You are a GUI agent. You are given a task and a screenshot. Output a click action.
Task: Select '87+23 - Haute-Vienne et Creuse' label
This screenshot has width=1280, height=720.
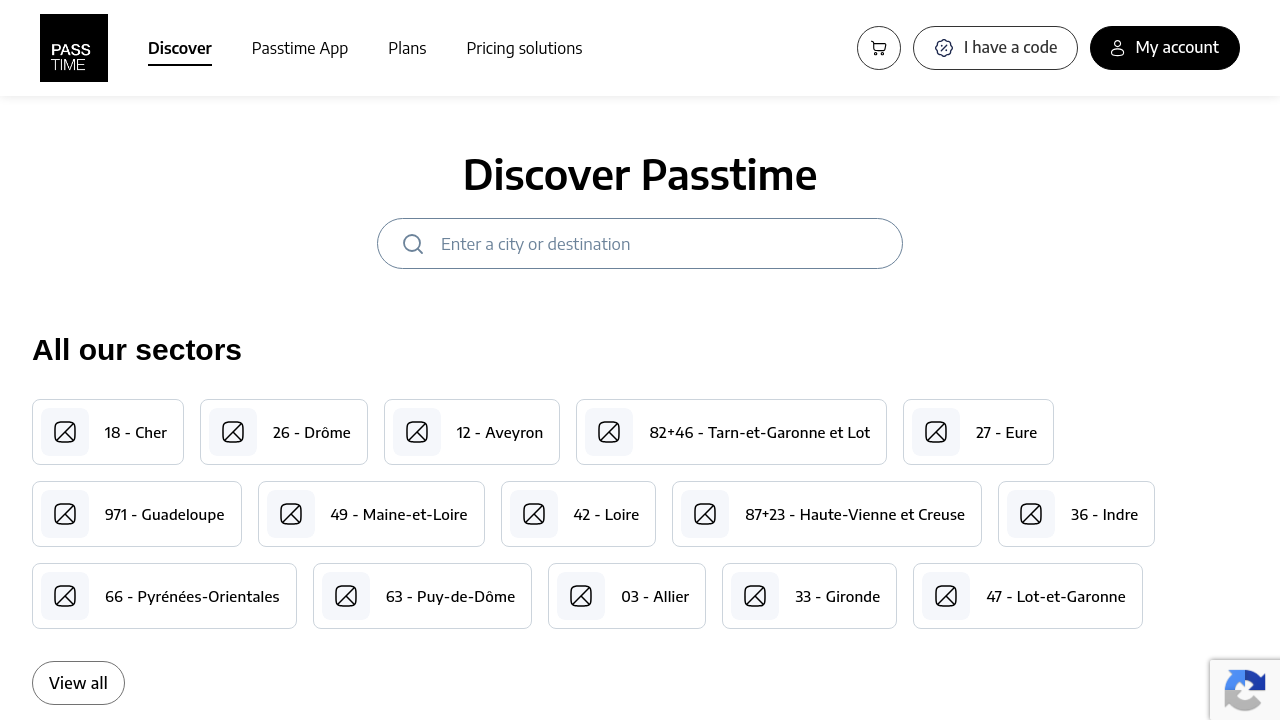coord(855,514)
